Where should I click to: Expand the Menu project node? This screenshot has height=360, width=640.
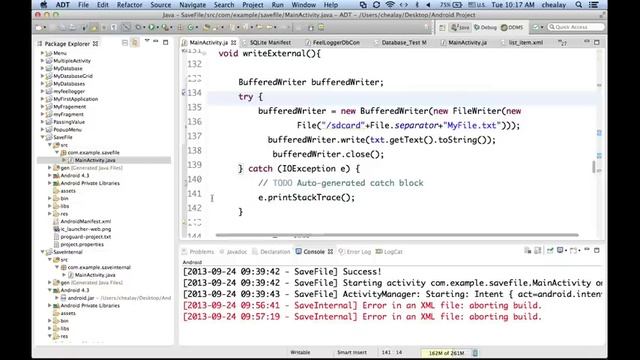tap(42, 53)
